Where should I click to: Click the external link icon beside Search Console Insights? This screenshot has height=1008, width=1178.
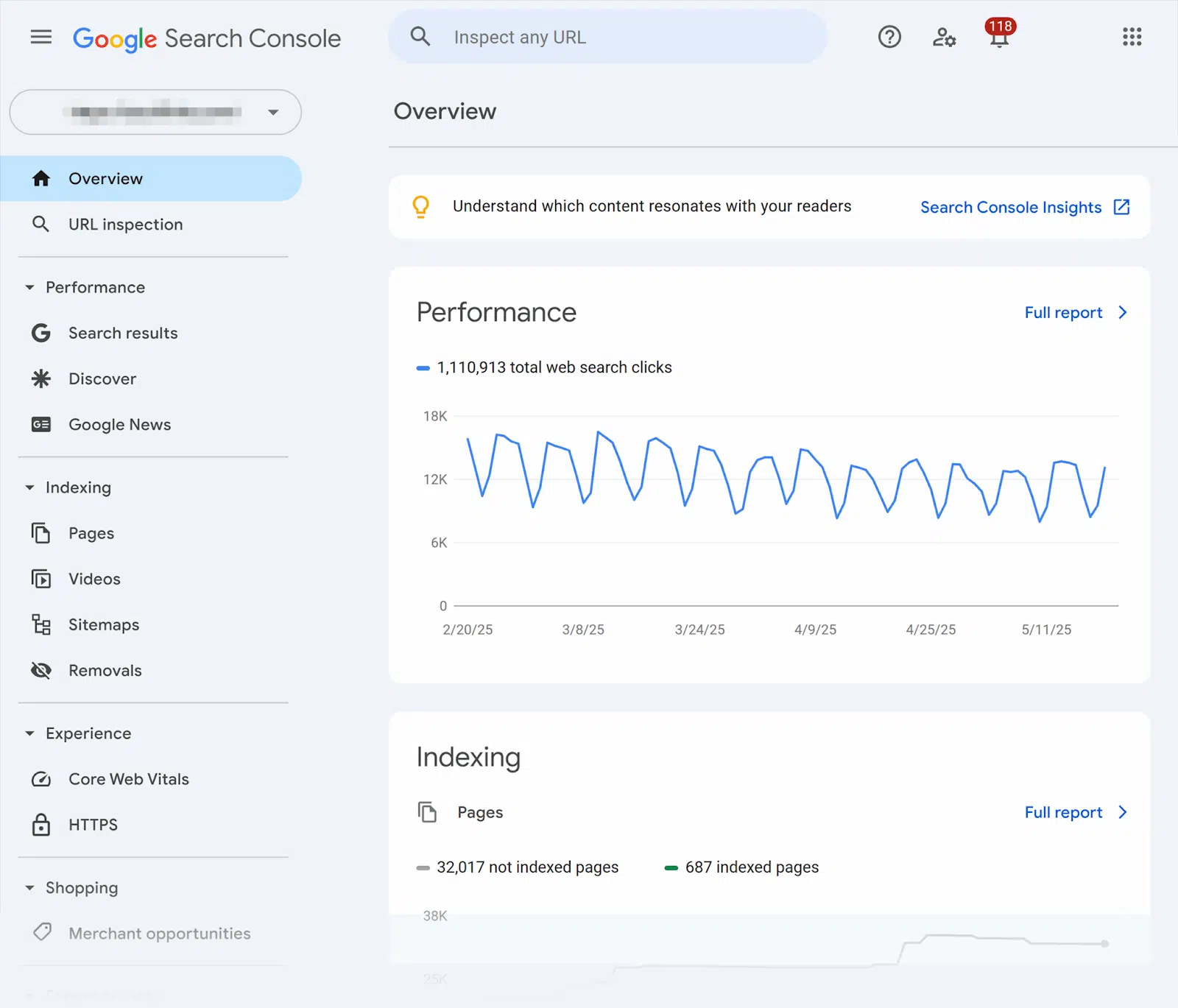point(1121,207)
